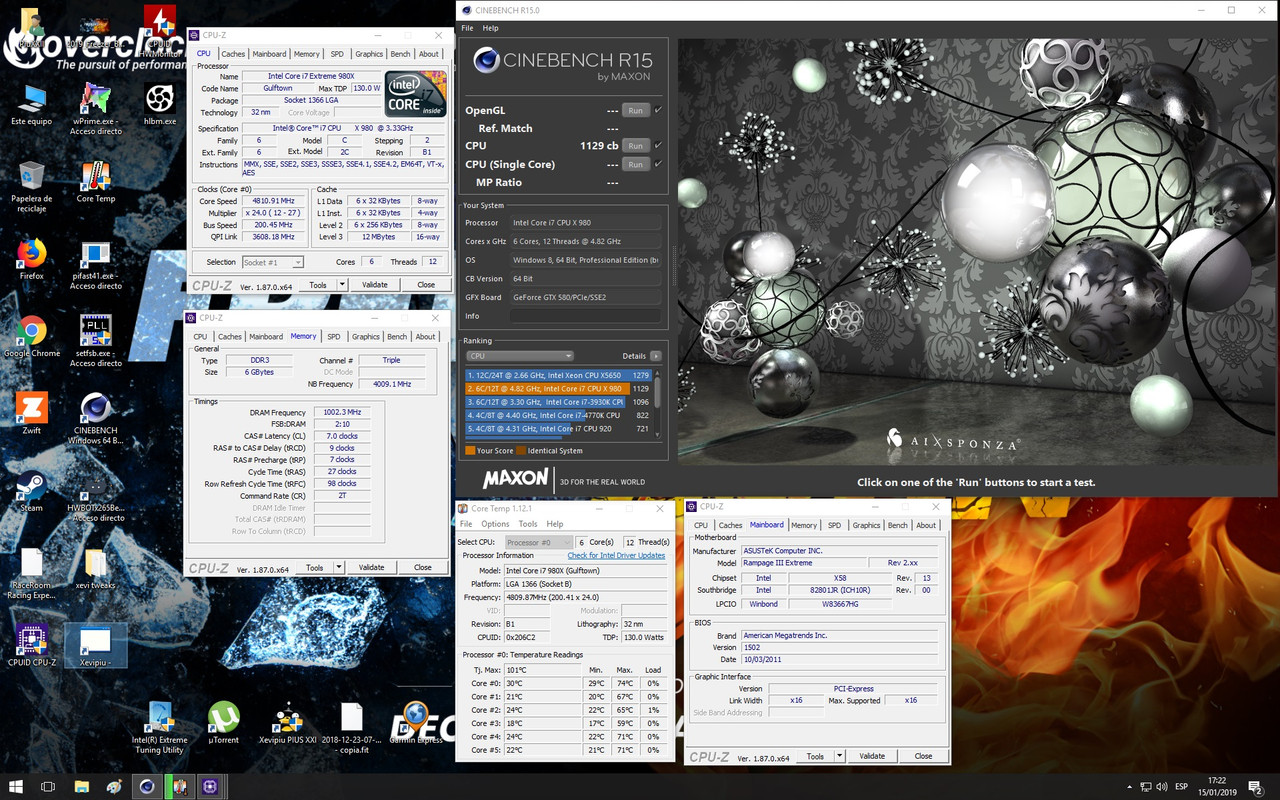The width and height of the screenshot is (1280, 800).
Task: Open Intel(R) Extreme Tuning Utility shortcut
Action: 159,728
